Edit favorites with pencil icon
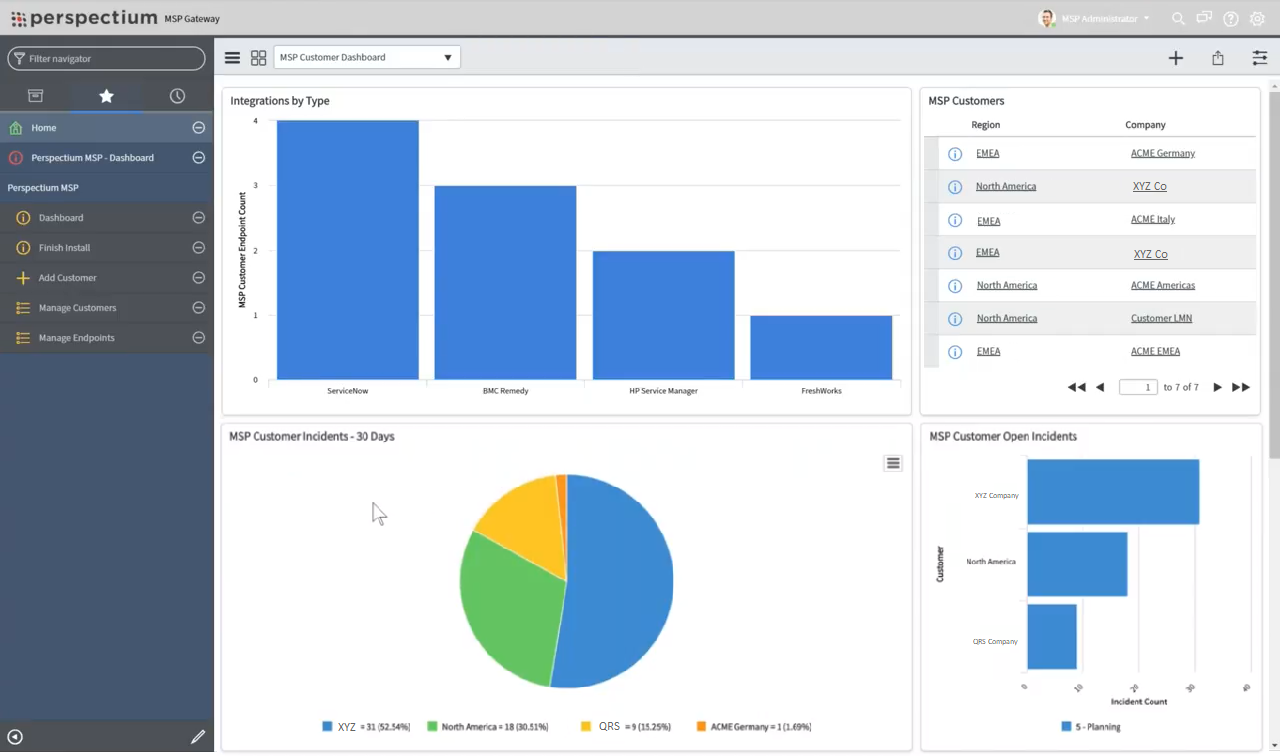The height and width of the screenshot is (756, 1282). pyautogui.click(x=198, y=738)
